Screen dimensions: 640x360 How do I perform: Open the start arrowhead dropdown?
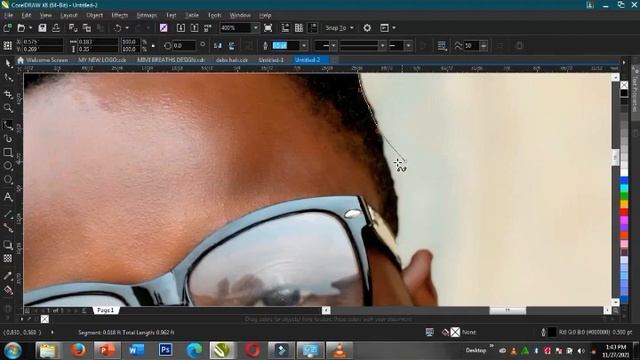click(333, 46)
